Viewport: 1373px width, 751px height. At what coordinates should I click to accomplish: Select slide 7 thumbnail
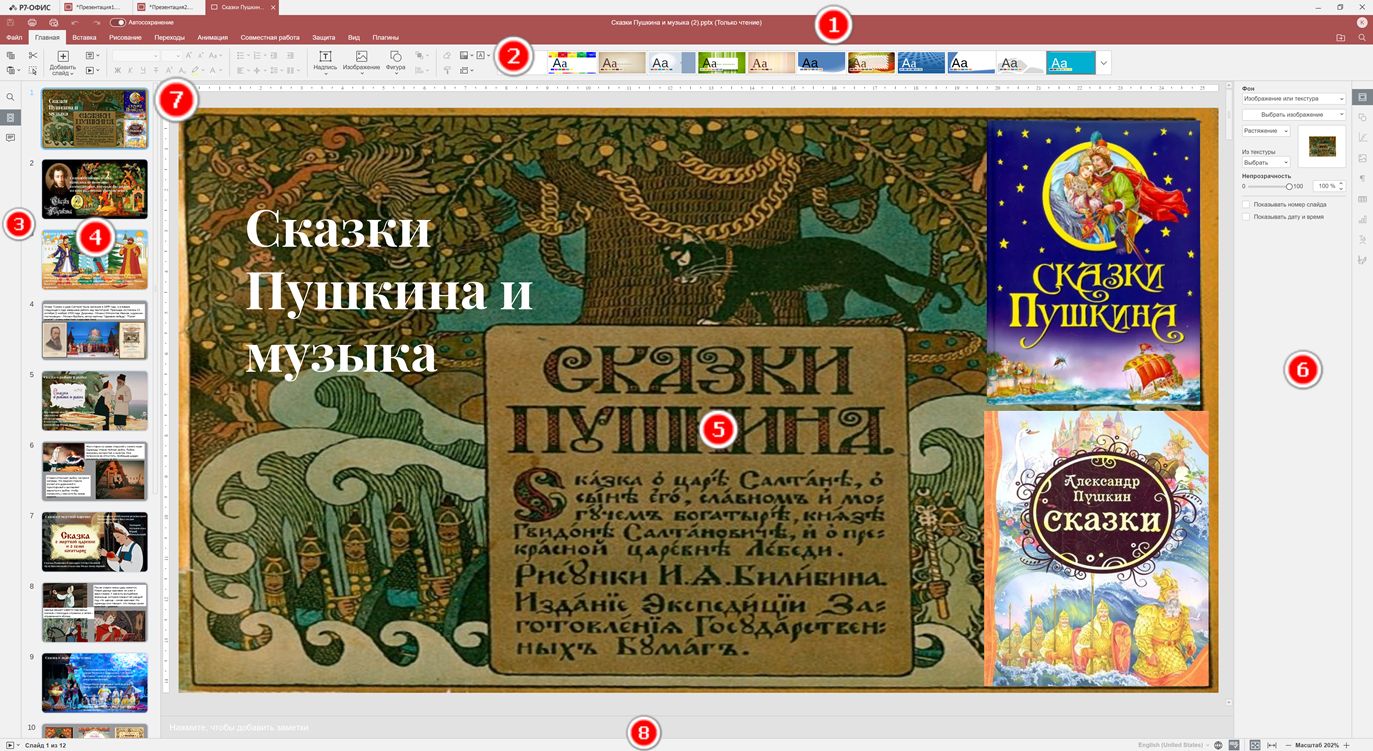pyautogui.click(x=94, y=542)
